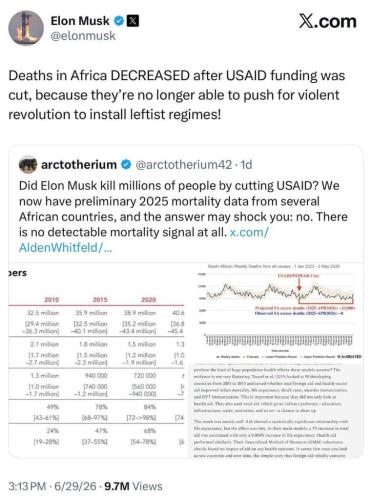372x500 pixels.
Task: Follow the x.com/AldenWhitfeld link
Action: pos(143,240)
